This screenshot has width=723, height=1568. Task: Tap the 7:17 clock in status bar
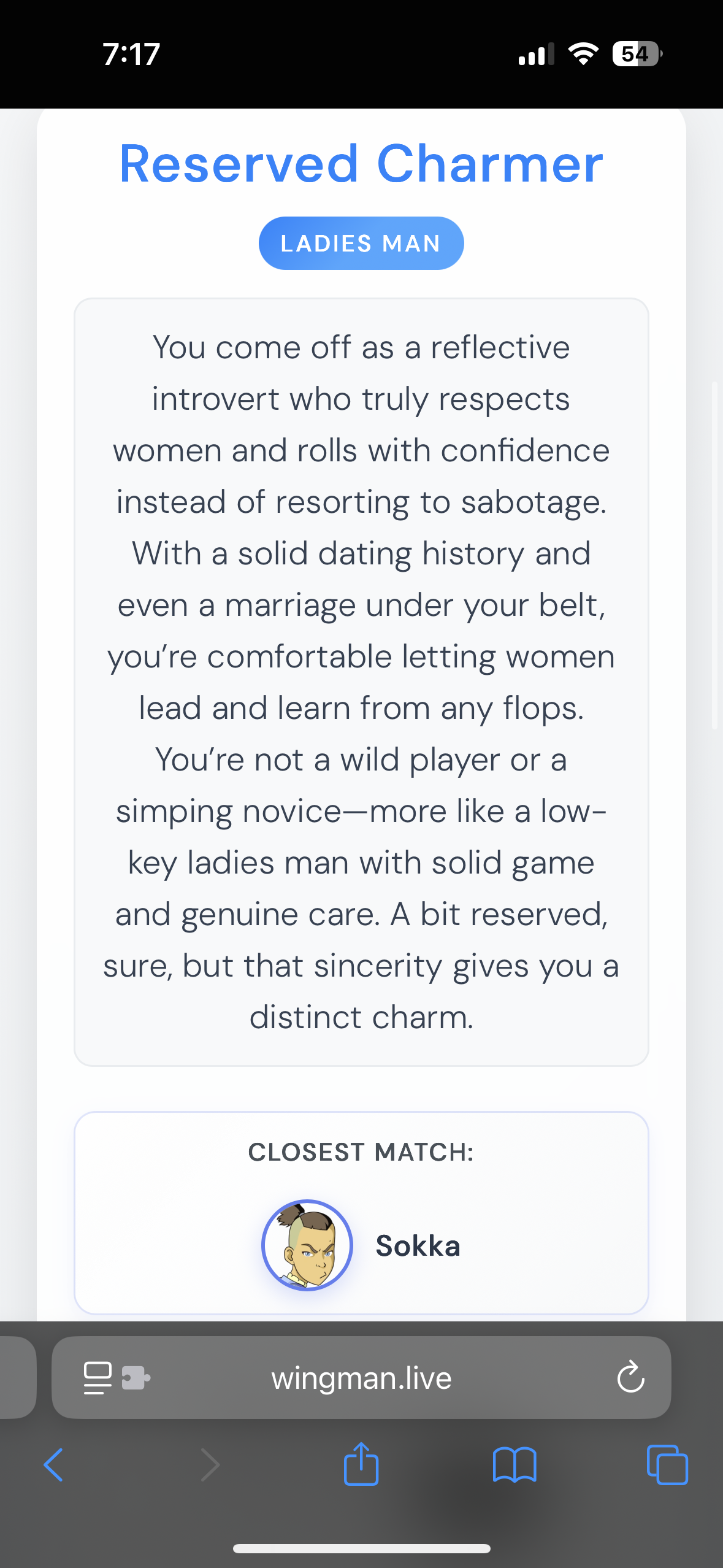[131, 54]
